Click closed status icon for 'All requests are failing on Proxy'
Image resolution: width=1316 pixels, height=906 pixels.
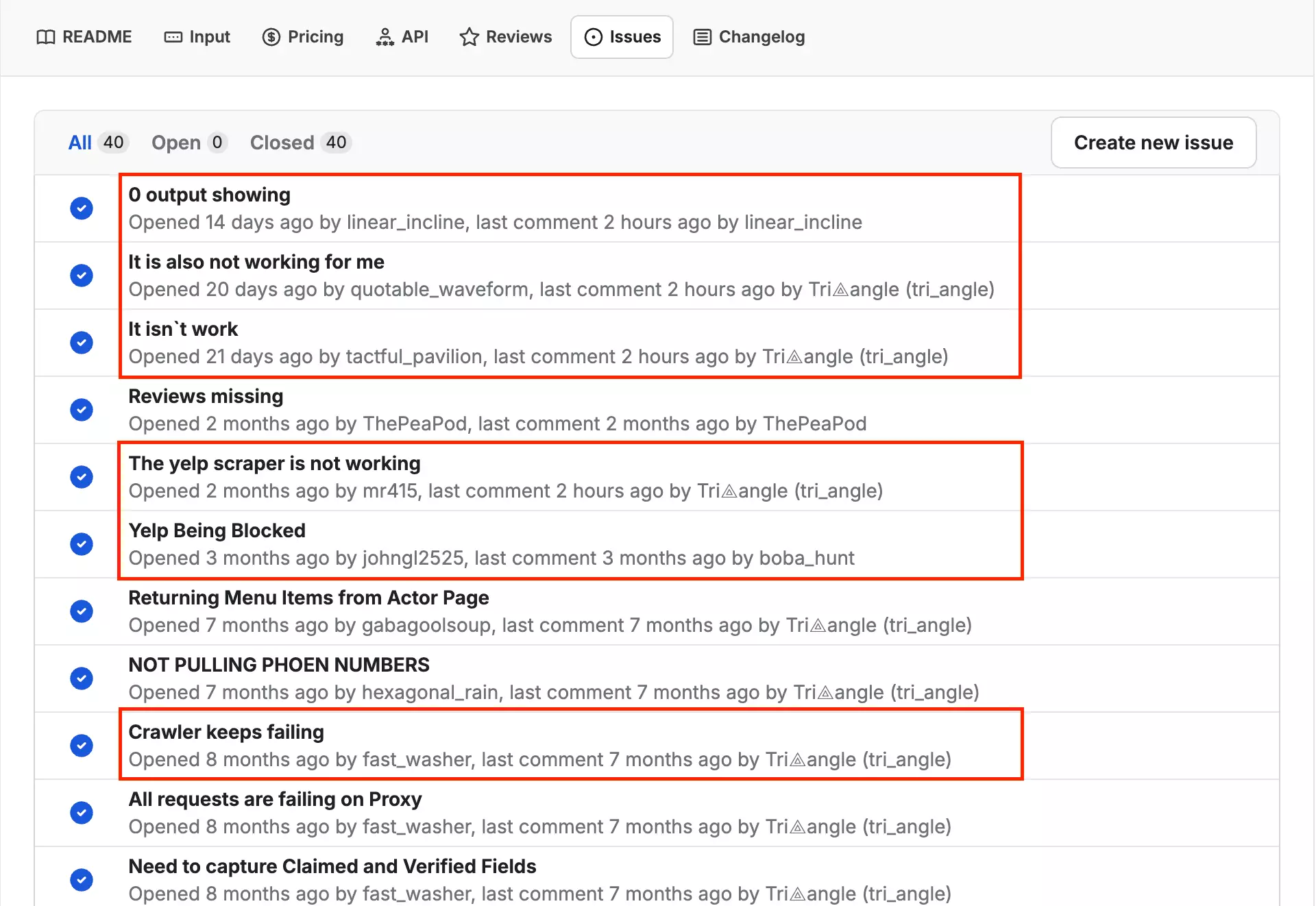82,813
